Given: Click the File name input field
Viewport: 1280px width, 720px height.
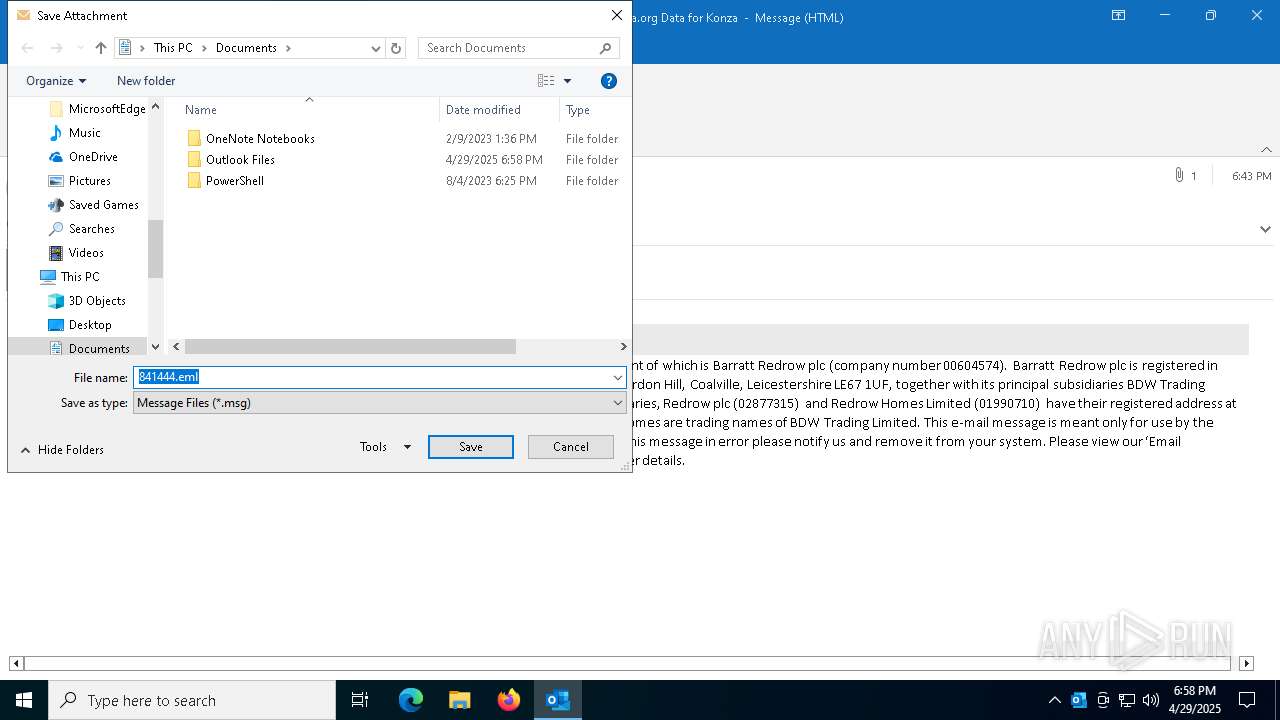Looking at the screenshot, I should 371,377.
